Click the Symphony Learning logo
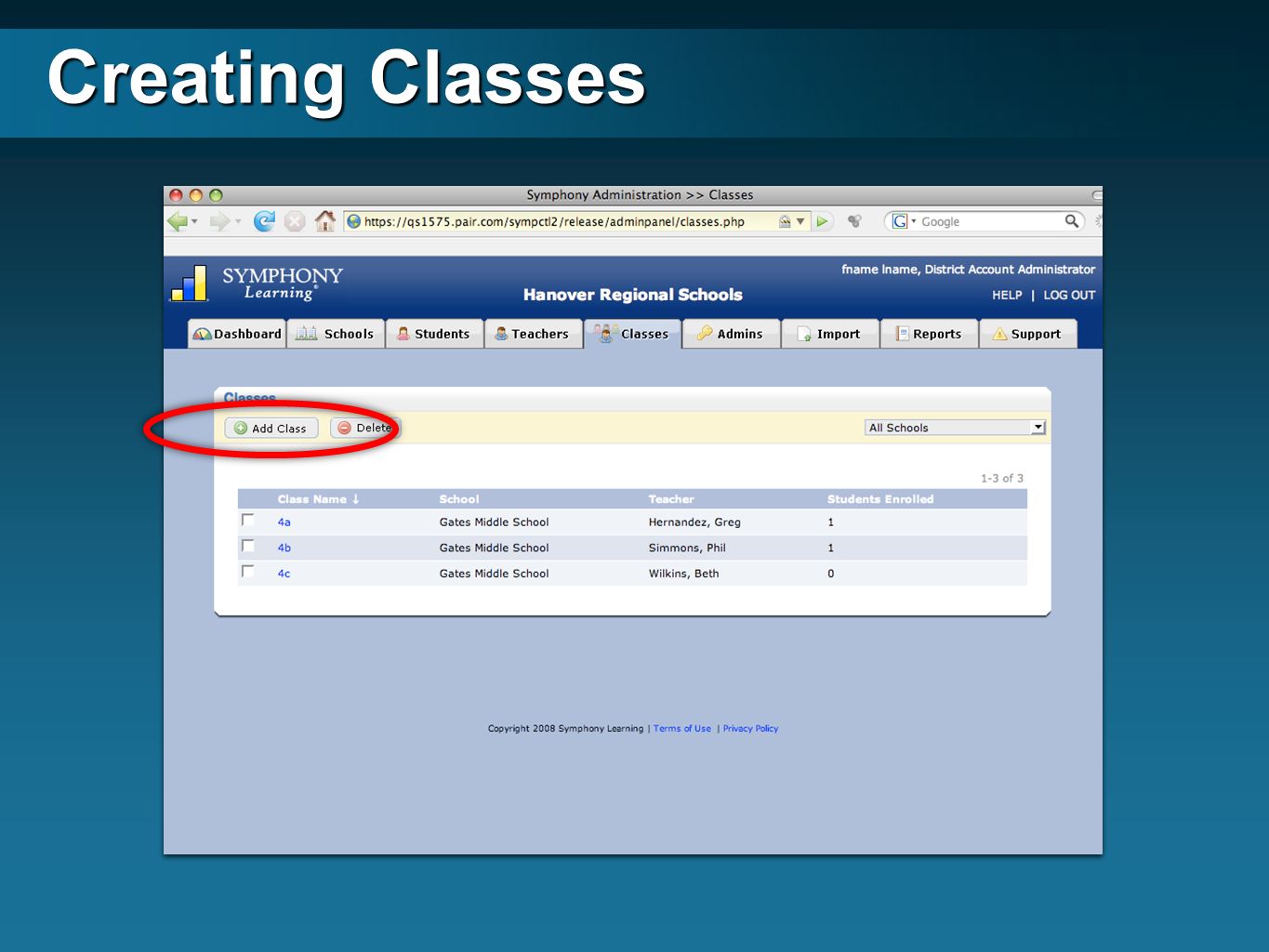Viewport: 1269px width, 952px height. pyautogui.click(x=257, y=284)
